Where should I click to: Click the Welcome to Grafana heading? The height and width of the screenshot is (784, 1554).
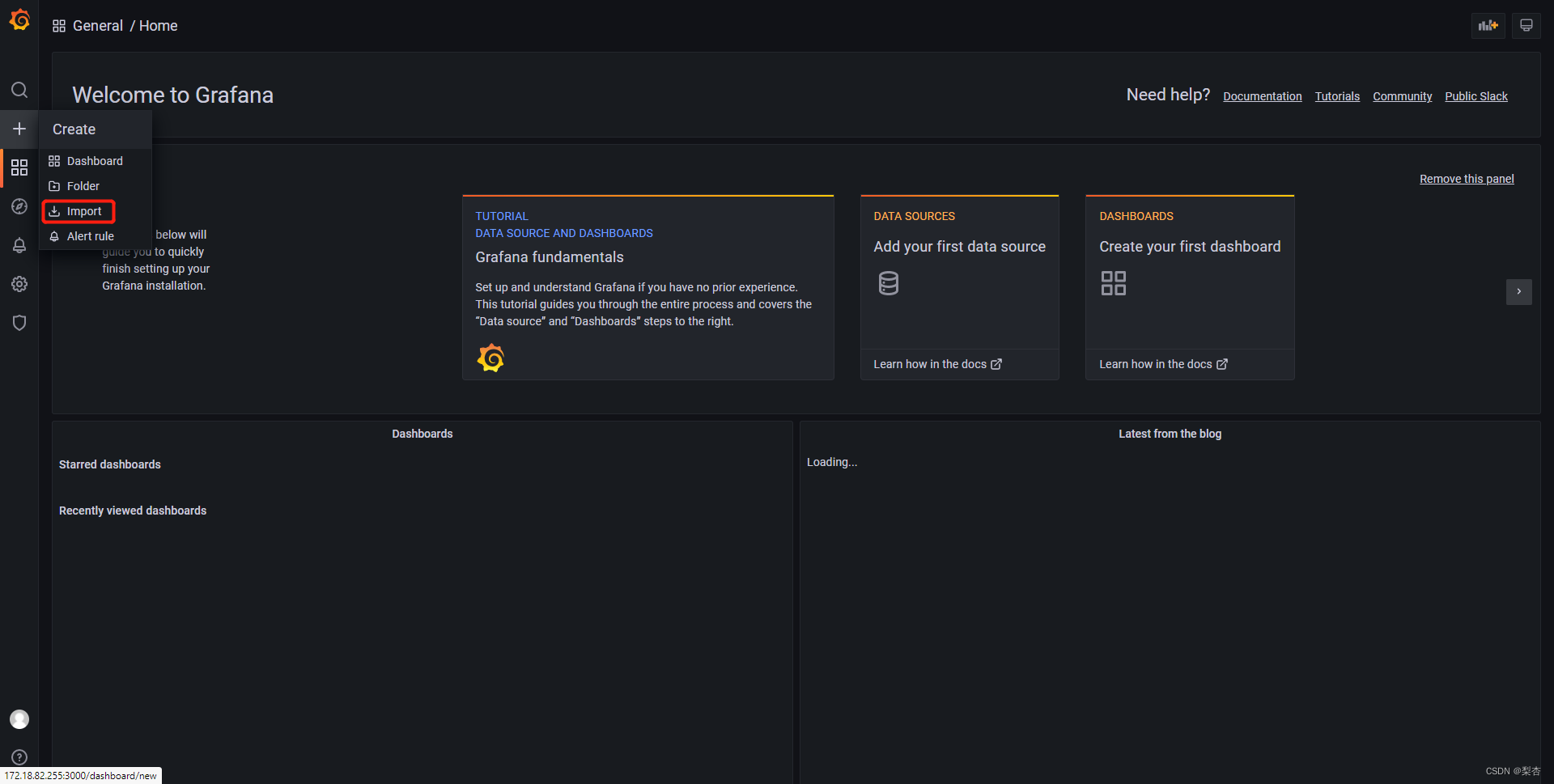[x=173, y=95]
